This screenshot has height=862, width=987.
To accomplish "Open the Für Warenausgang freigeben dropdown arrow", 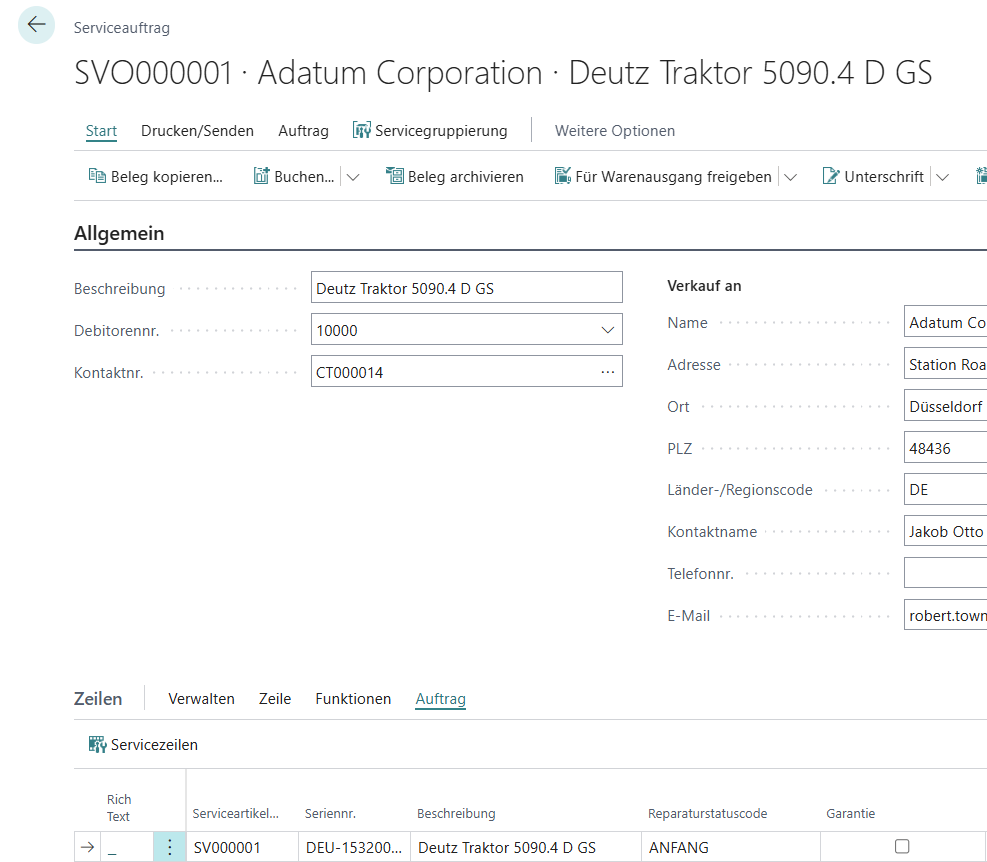I will pos(790,177).
